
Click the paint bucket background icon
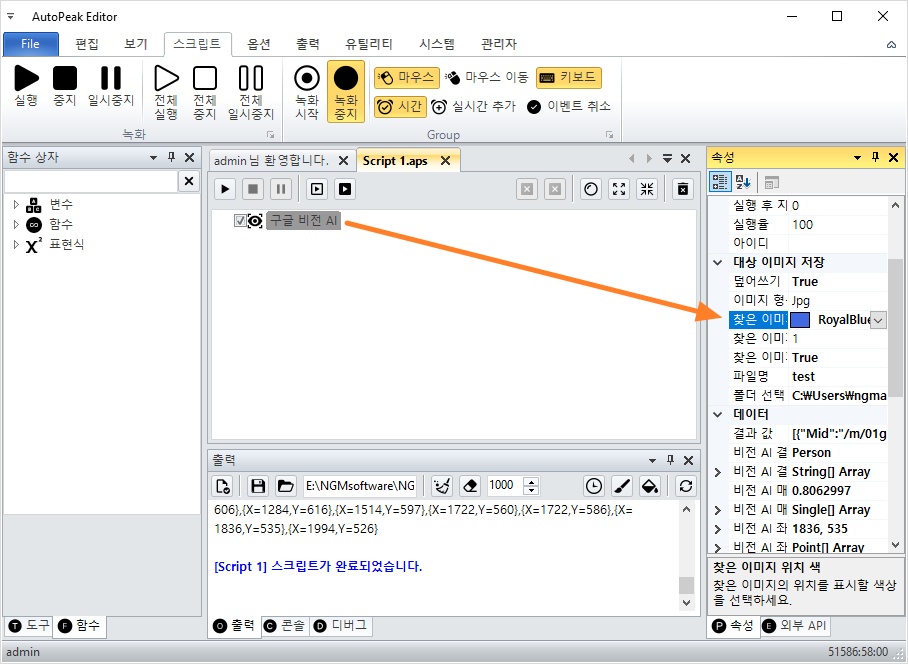pyautogui.click(x=650, y=486)
